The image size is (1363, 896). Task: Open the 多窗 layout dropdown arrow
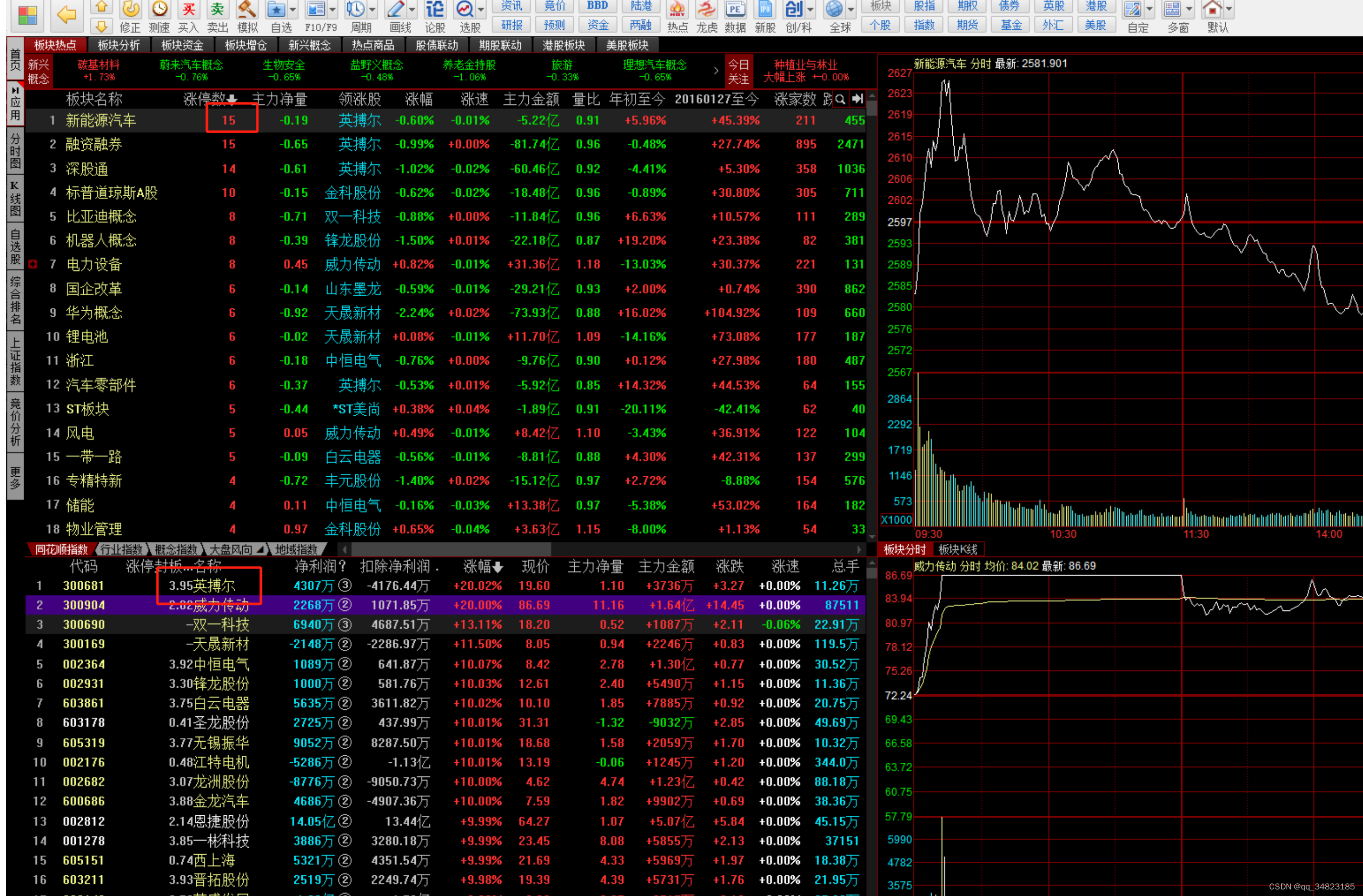coord(1189,10)
